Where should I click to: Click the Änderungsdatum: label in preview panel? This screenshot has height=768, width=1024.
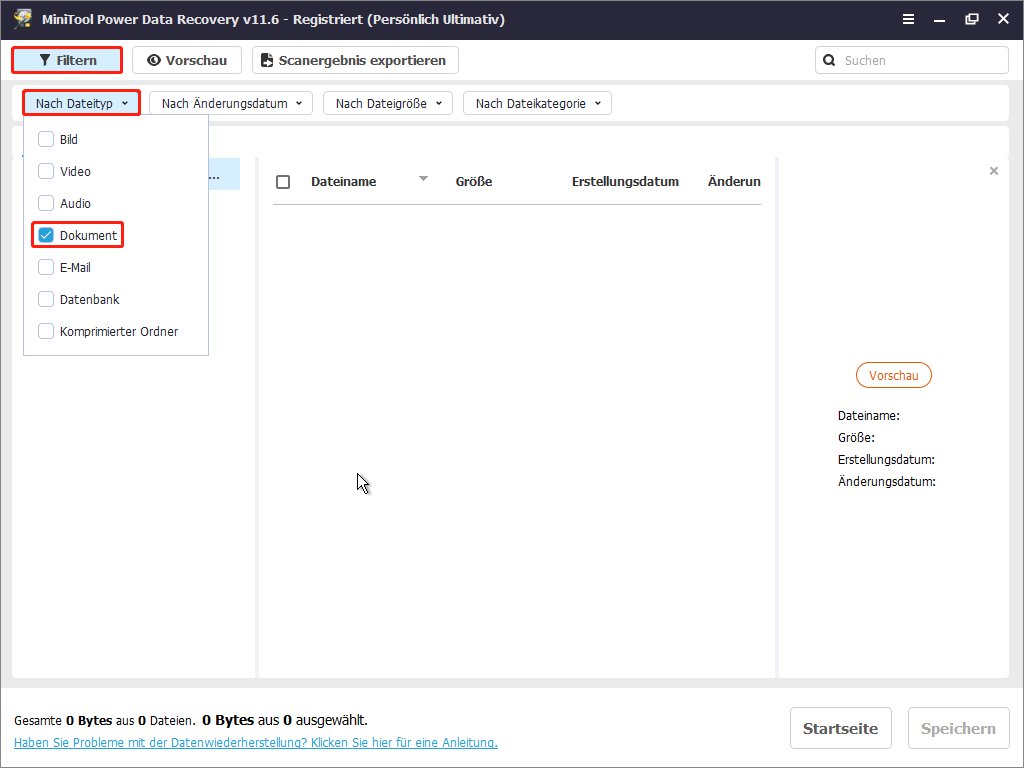[x=887, y=482]
